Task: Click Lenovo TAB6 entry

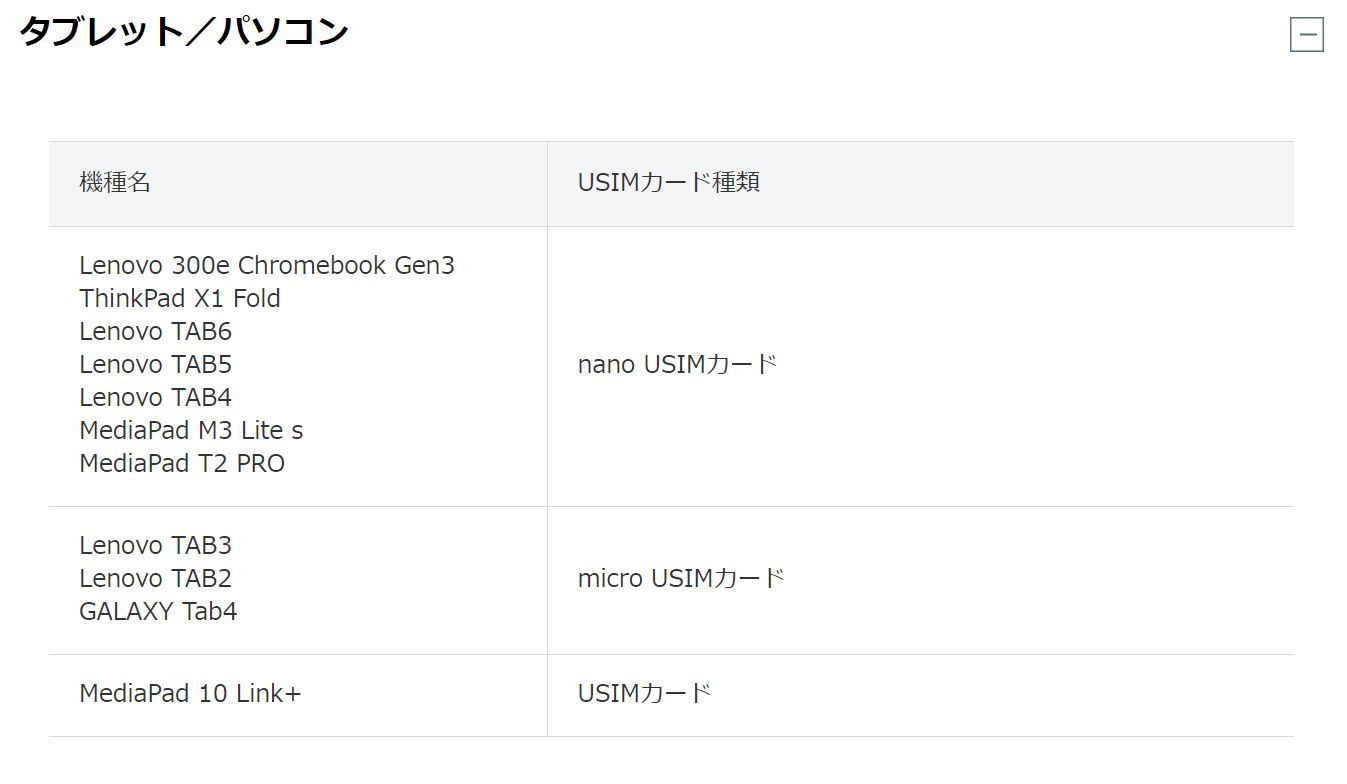Action: point(155,331)
